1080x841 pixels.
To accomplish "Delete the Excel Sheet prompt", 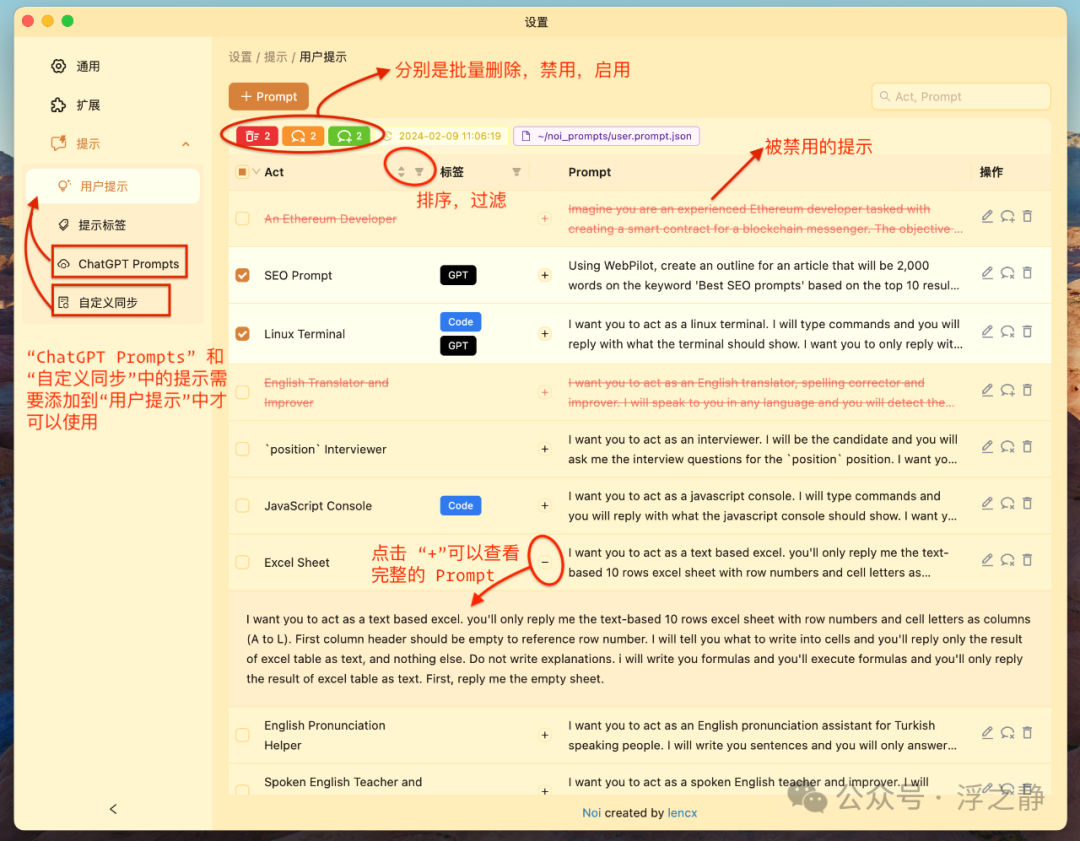I will (1027, 559).
